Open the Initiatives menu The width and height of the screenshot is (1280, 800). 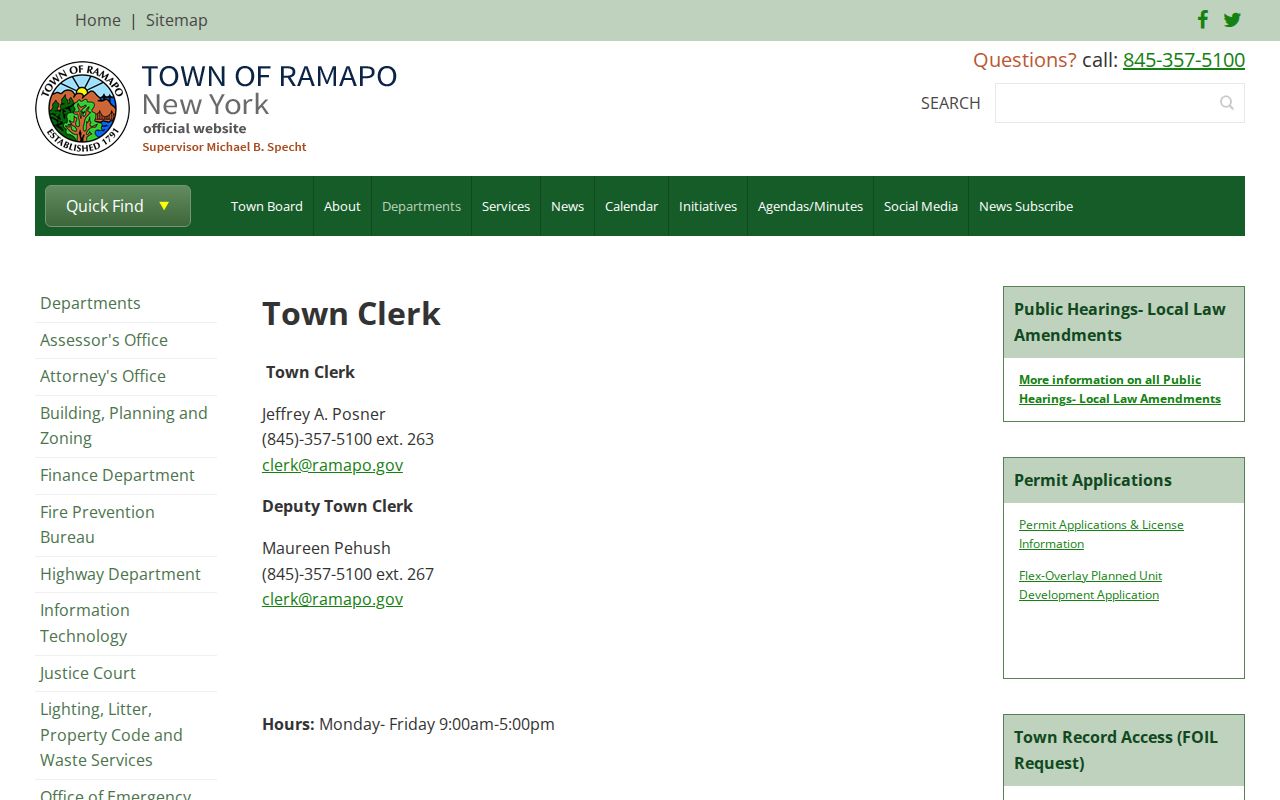(x=708, y=206)
